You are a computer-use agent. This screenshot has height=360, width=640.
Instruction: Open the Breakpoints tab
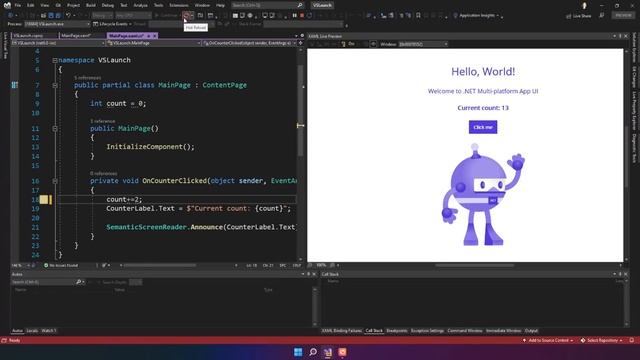pos(397,331)
